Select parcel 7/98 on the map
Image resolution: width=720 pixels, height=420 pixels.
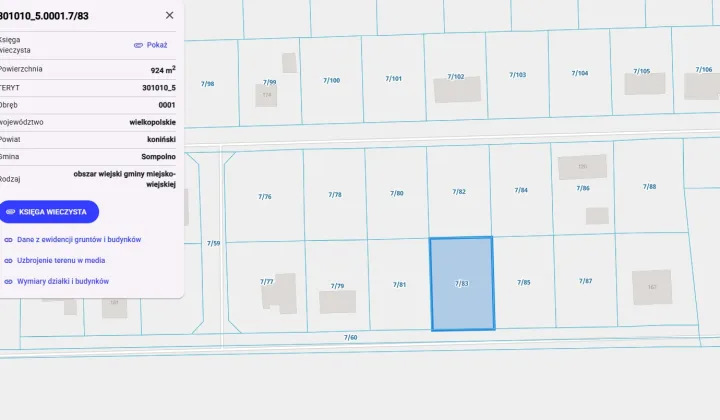[x=208, y=84]
